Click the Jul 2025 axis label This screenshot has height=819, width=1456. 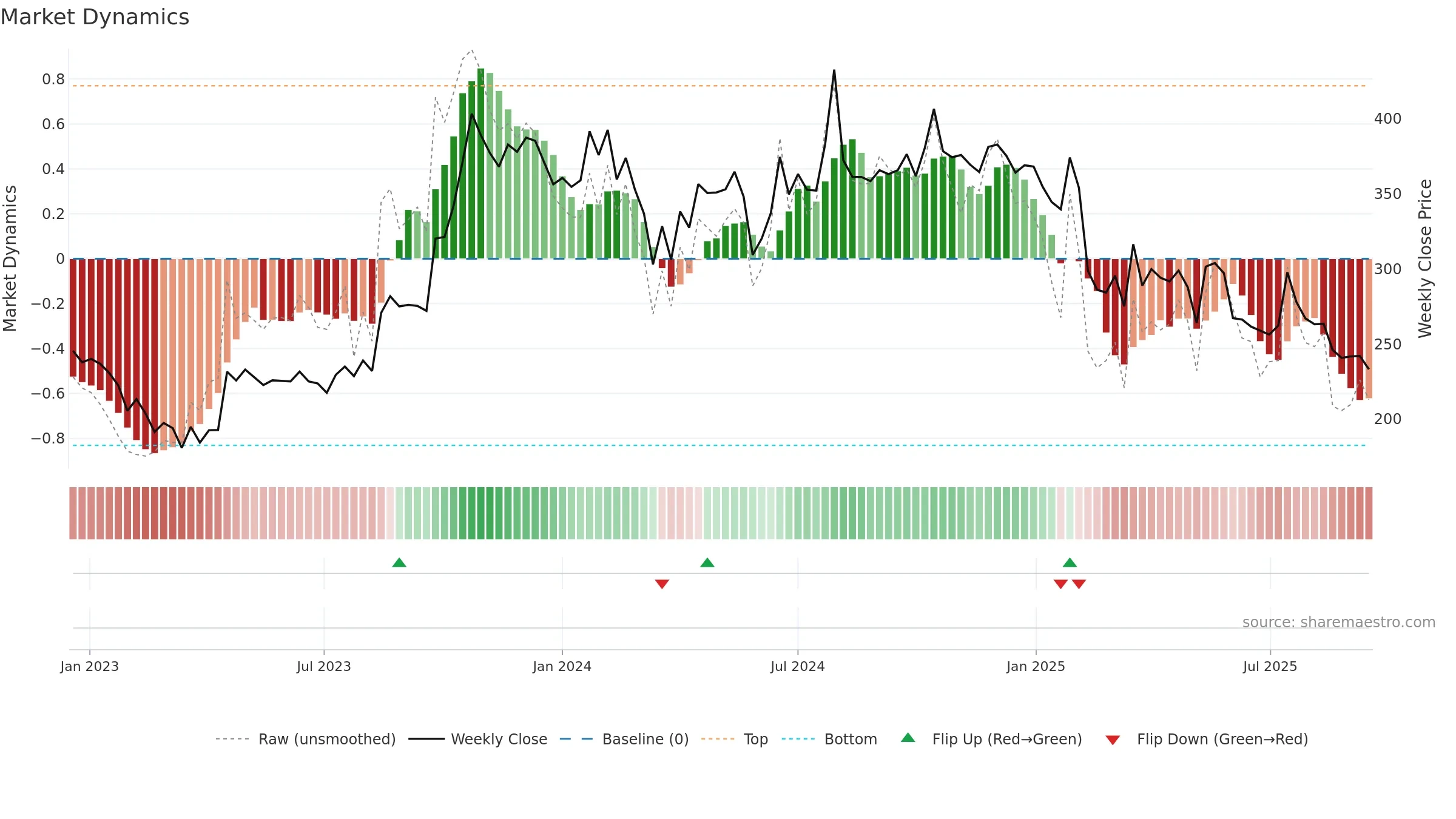tap(1270, 666)
